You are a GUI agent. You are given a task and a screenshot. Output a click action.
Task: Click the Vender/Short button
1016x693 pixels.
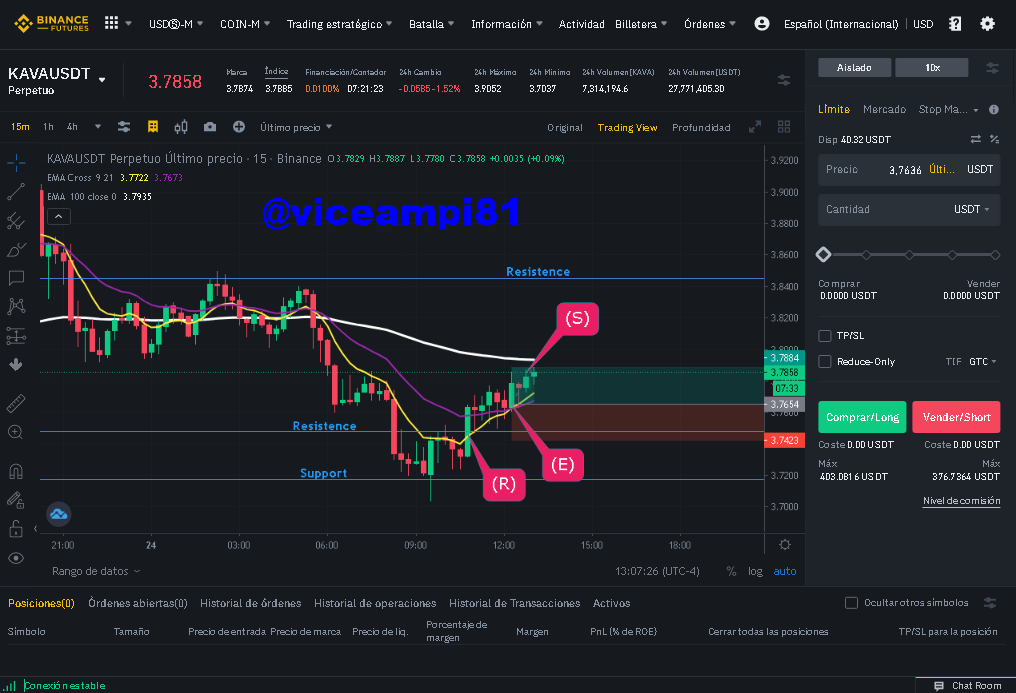tap(956, 417)
